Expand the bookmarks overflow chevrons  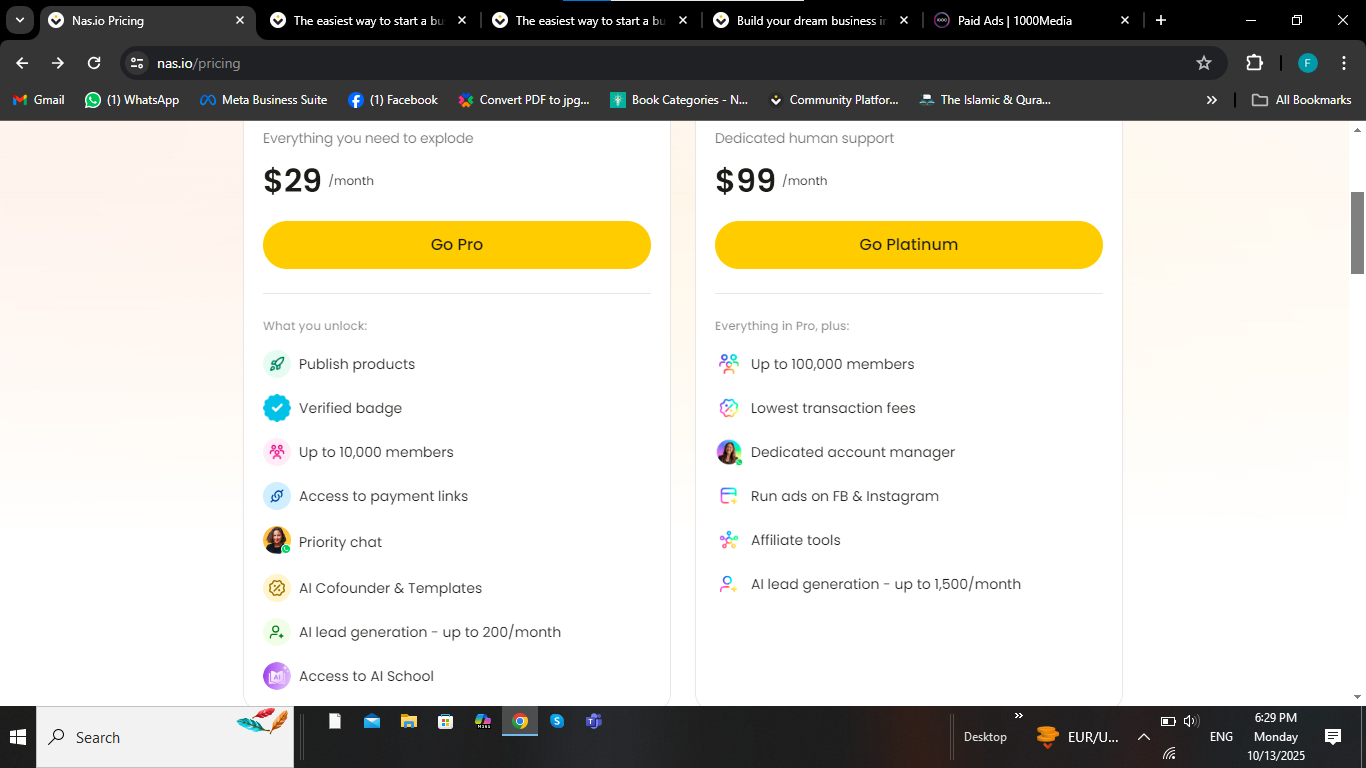pos(1211,99)
